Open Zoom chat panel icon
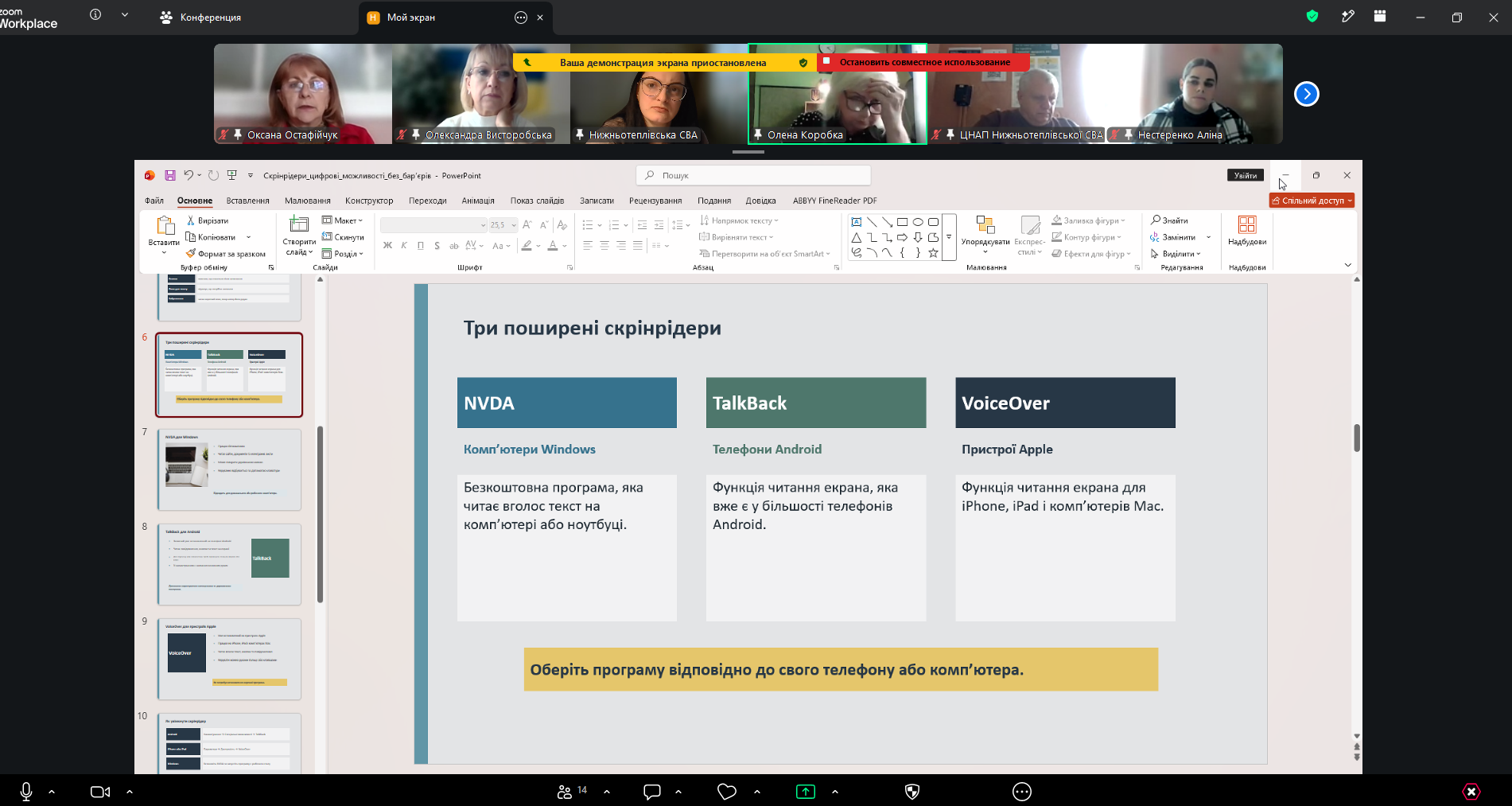 click(652, 792)
